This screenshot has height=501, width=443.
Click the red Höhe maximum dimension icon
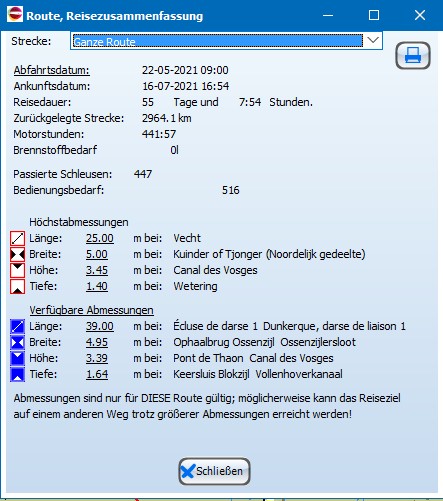click(17, 270)
